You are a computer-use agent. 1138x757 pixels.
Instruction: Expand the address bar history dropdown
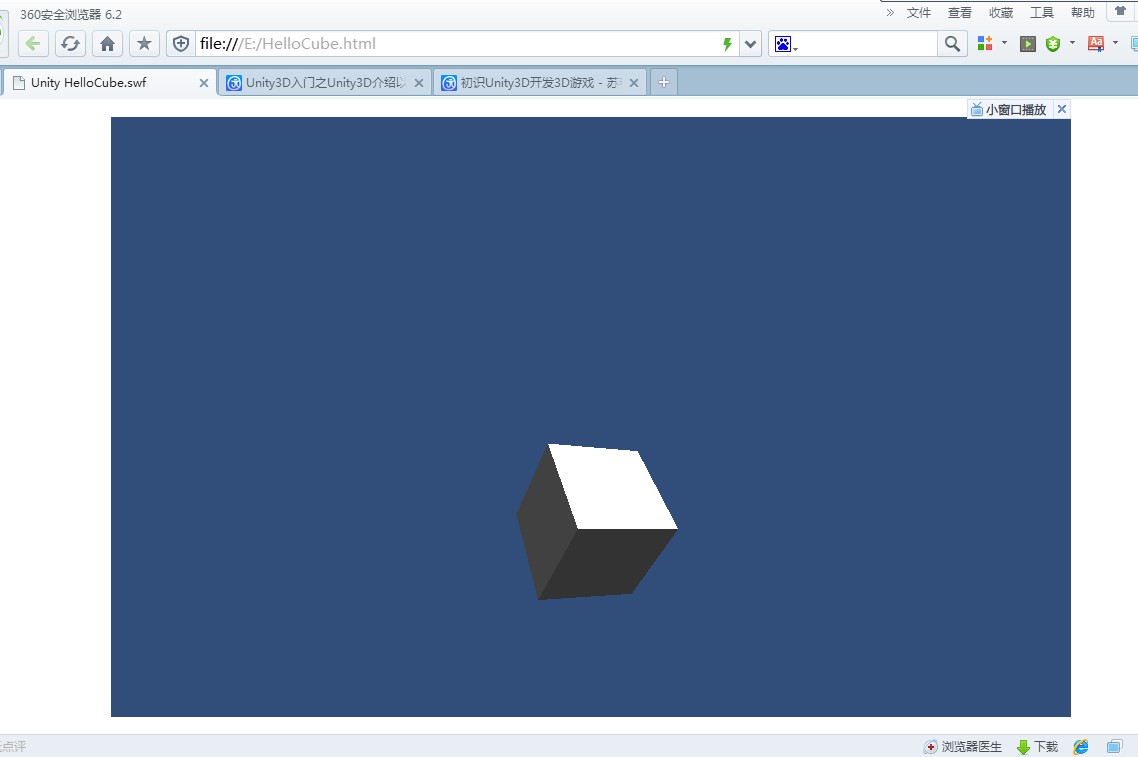[750, 44]
